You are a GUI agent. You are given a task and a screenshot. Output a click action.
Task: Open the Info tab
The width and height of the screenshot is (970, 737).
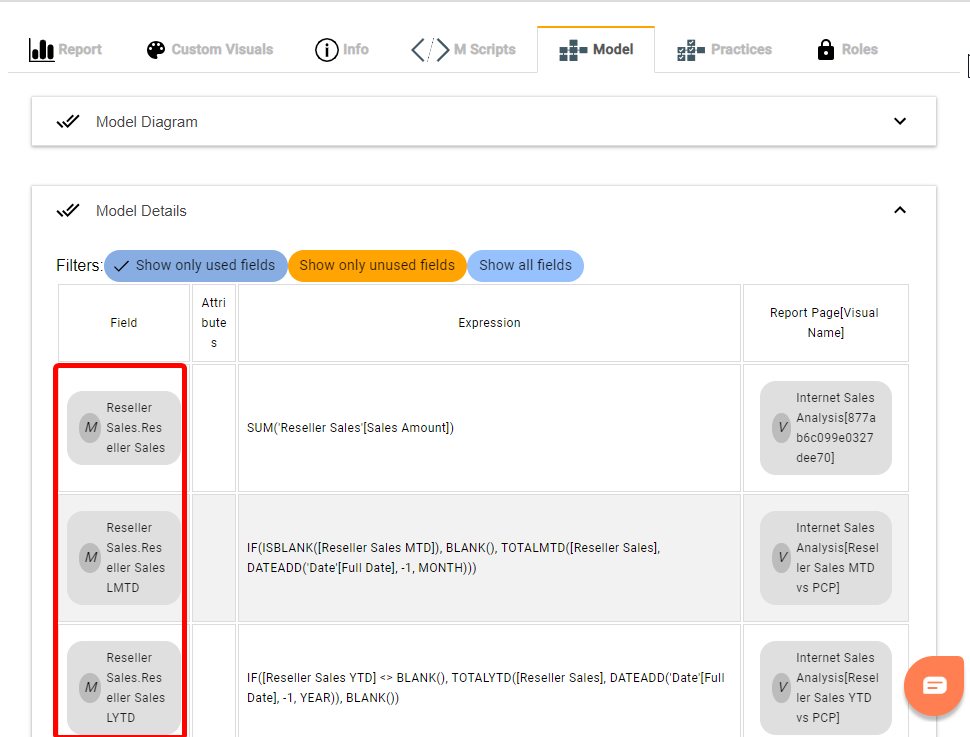(x=341, y=50)
